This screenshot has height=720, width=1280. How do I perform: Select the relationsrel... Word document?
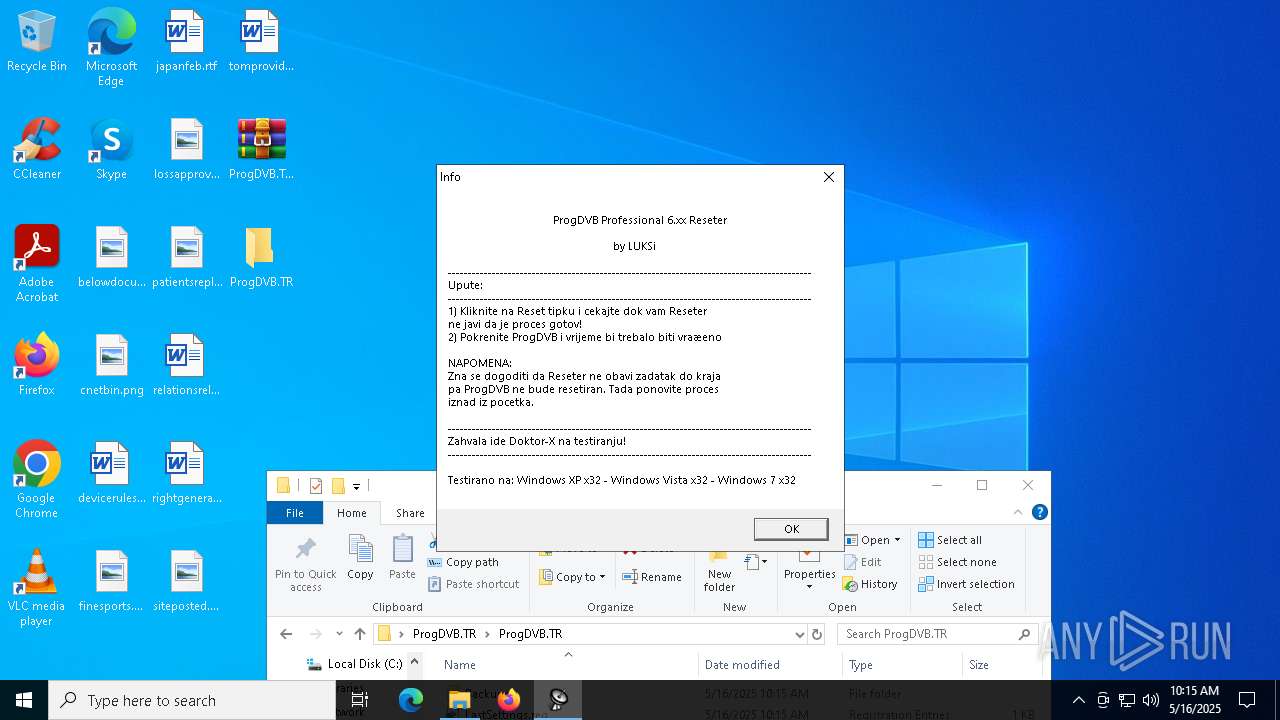click(x=186, y=366)
